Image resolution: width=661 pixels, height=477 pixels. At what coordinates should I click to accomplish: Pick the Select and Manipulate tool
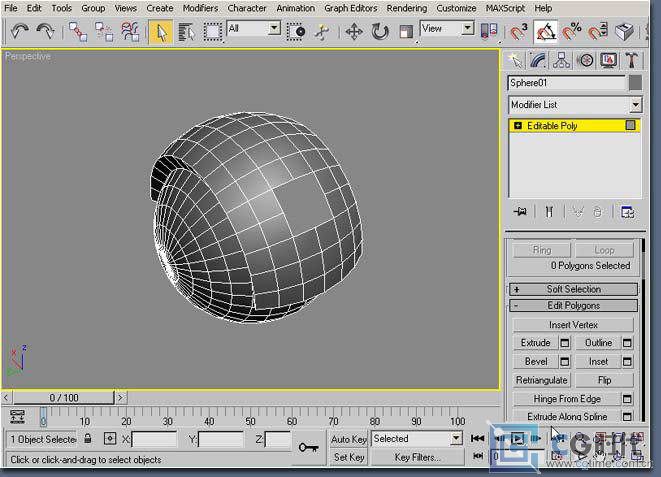tap(322, 32)
